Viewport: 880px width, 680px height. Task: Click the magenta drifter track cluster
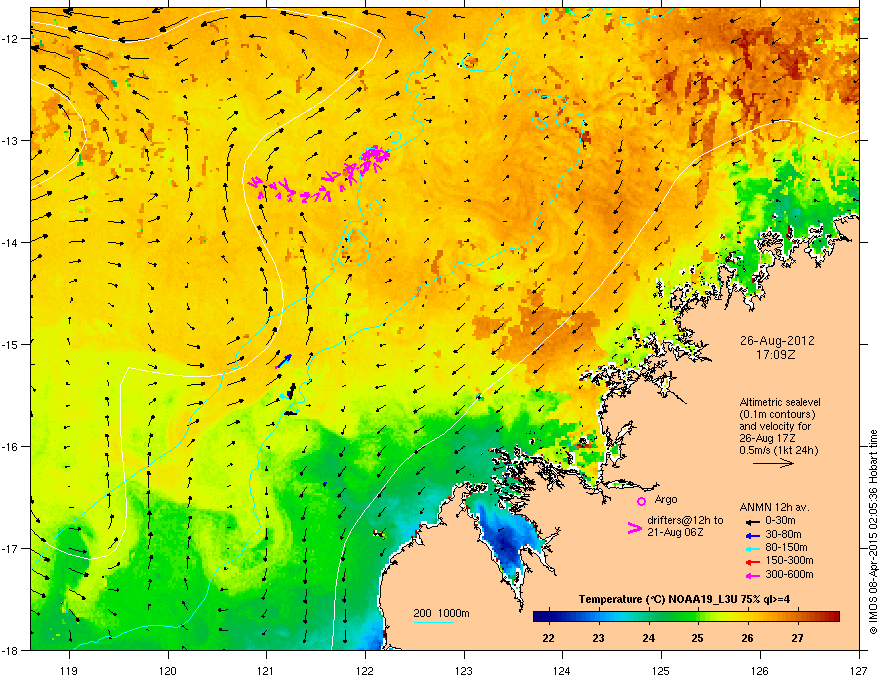point(320,175)
